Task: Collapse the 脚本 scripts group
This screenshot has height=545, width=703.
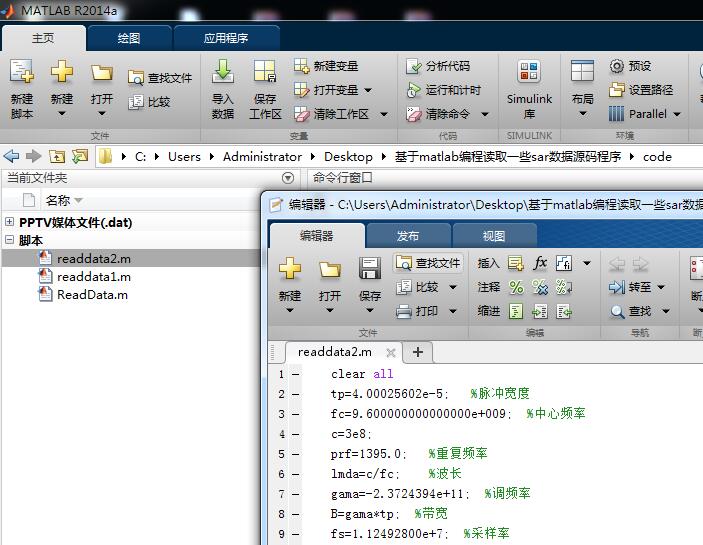Action: (x=9, y=240)
